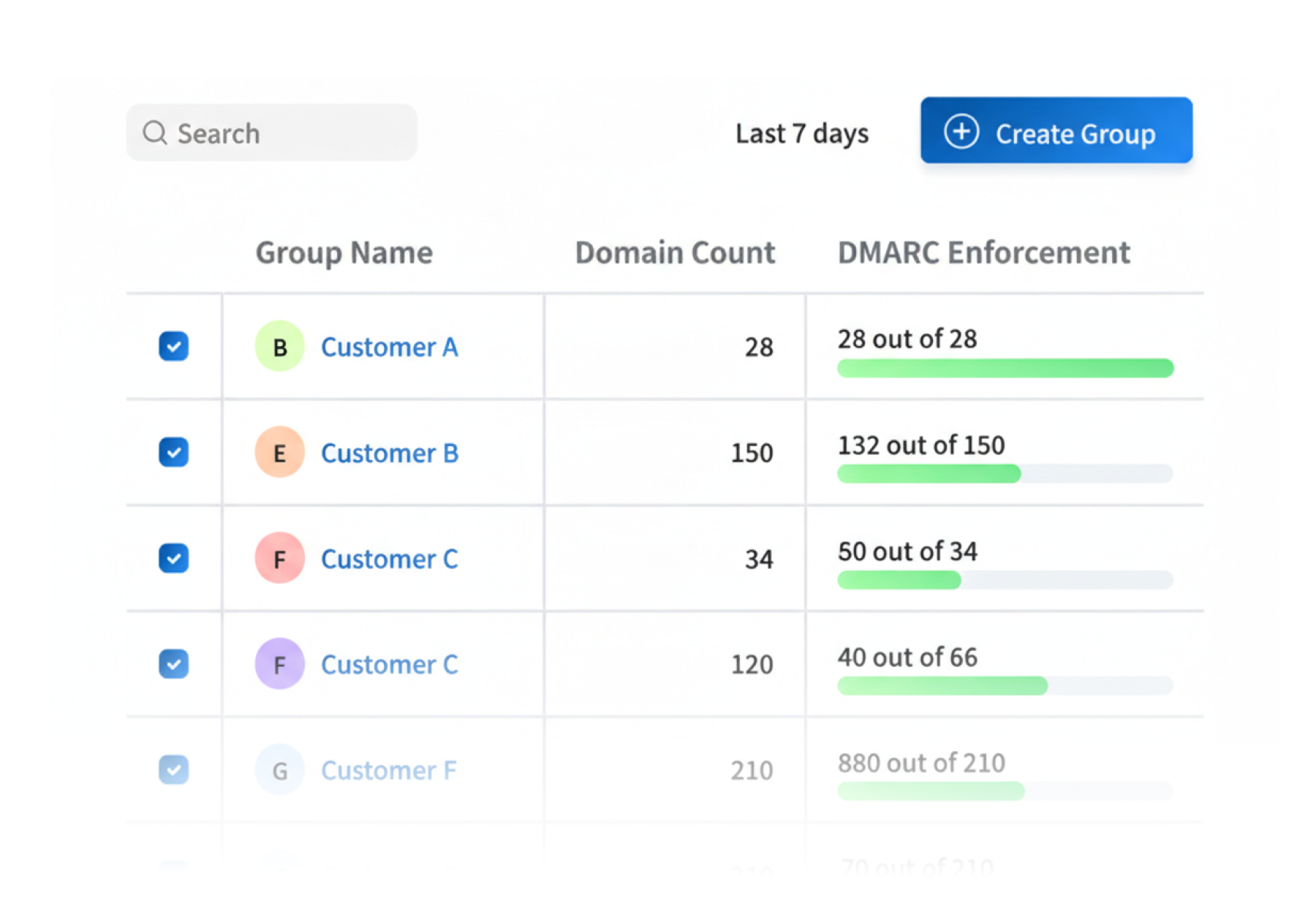
Task: Click the G avatar for Customer F
Action: [279, 770]
